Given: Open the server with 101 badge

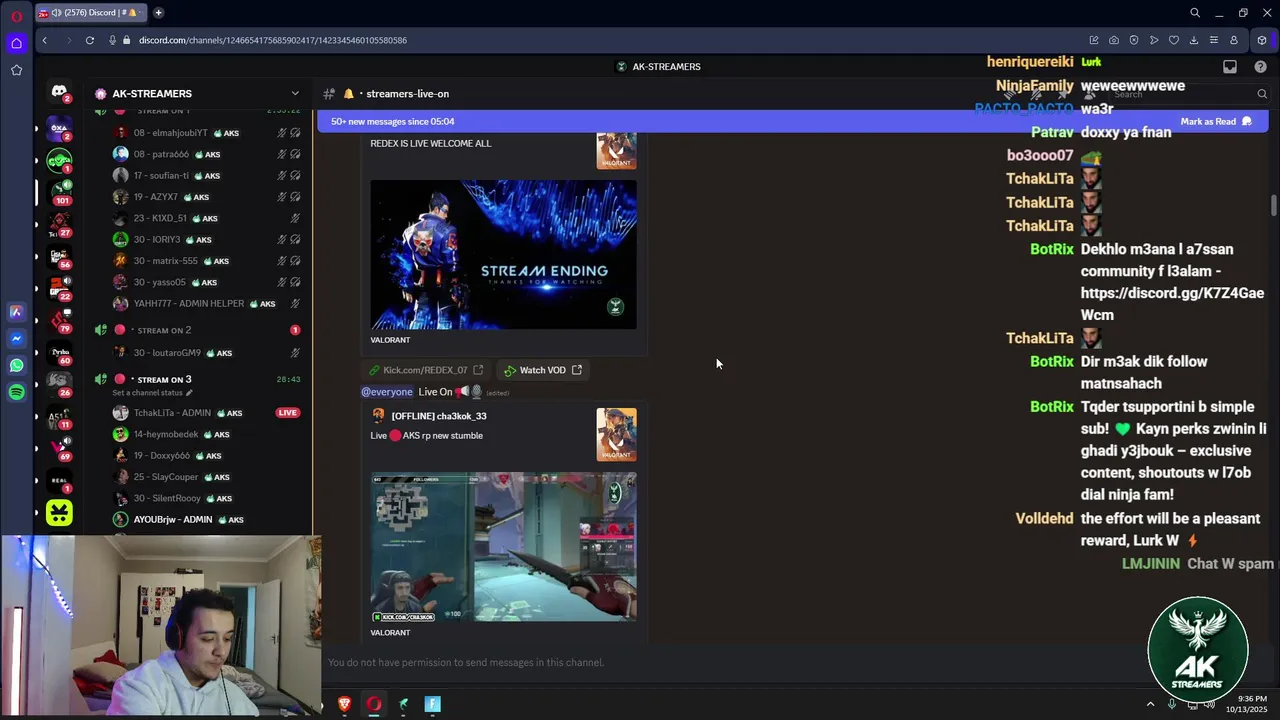Looking at the screenshot, I should point(59,191).
